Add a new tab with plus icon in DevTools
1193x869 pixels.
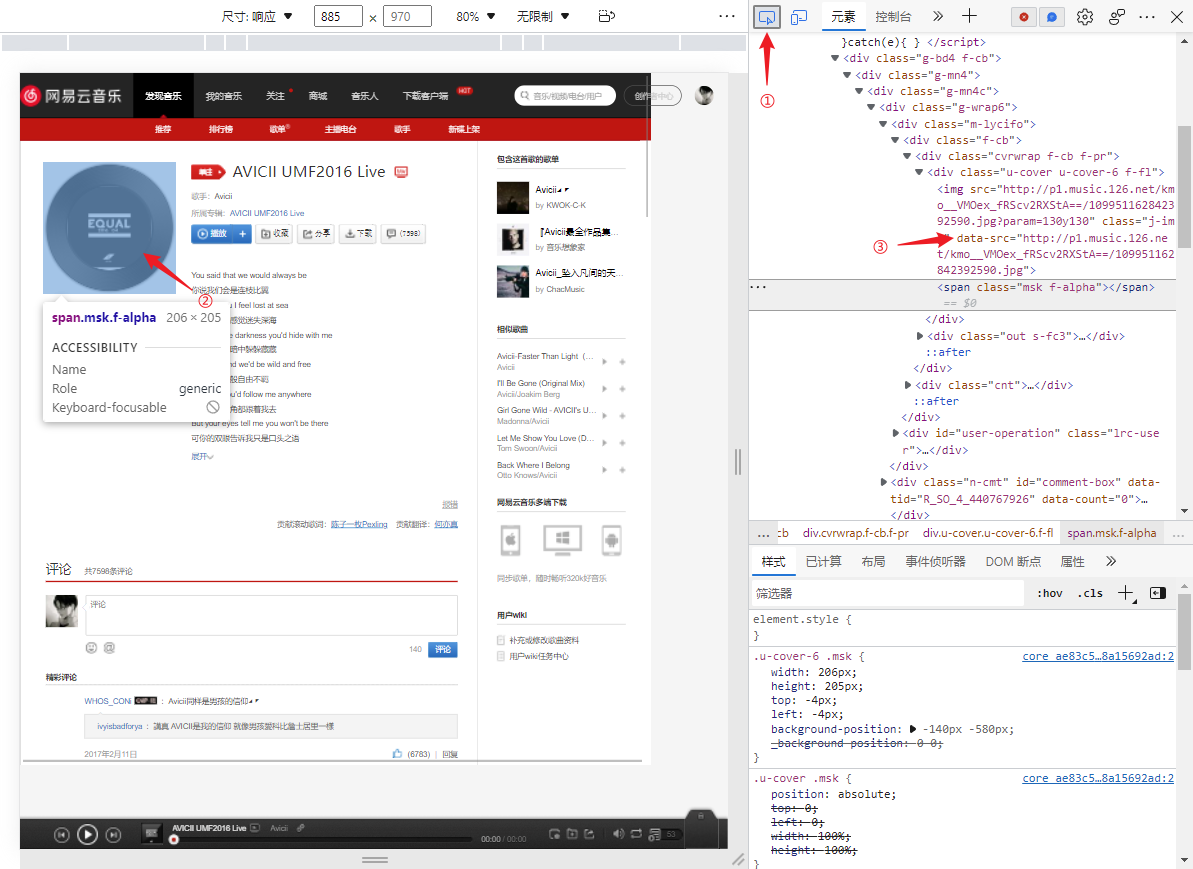pyautogui.click(x=969, y=17)
